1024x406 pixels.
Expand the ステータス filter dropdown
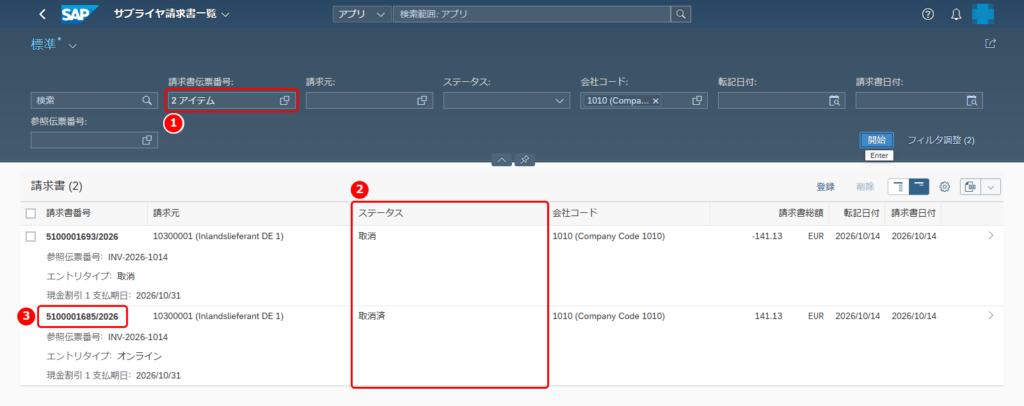point(559,101)
